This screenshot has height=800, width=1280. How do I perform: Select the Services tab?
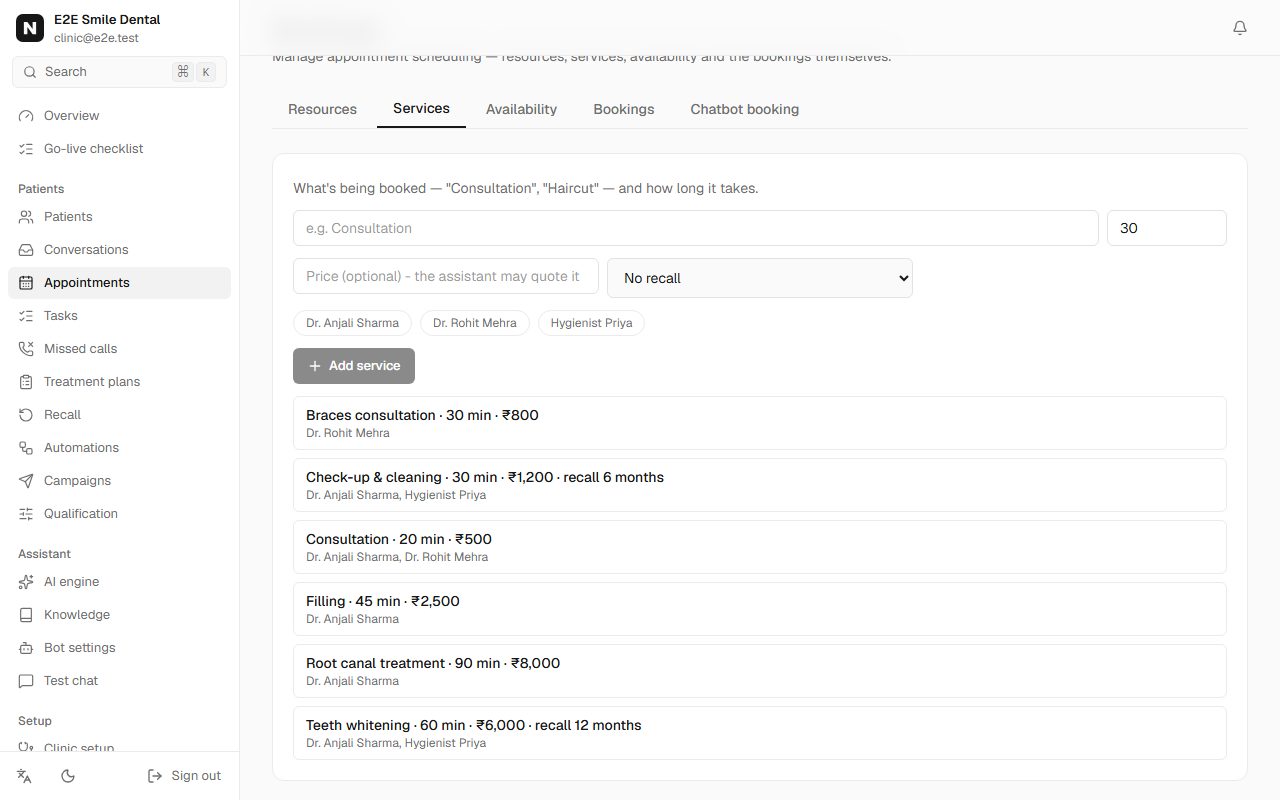(x=421, y=109)
